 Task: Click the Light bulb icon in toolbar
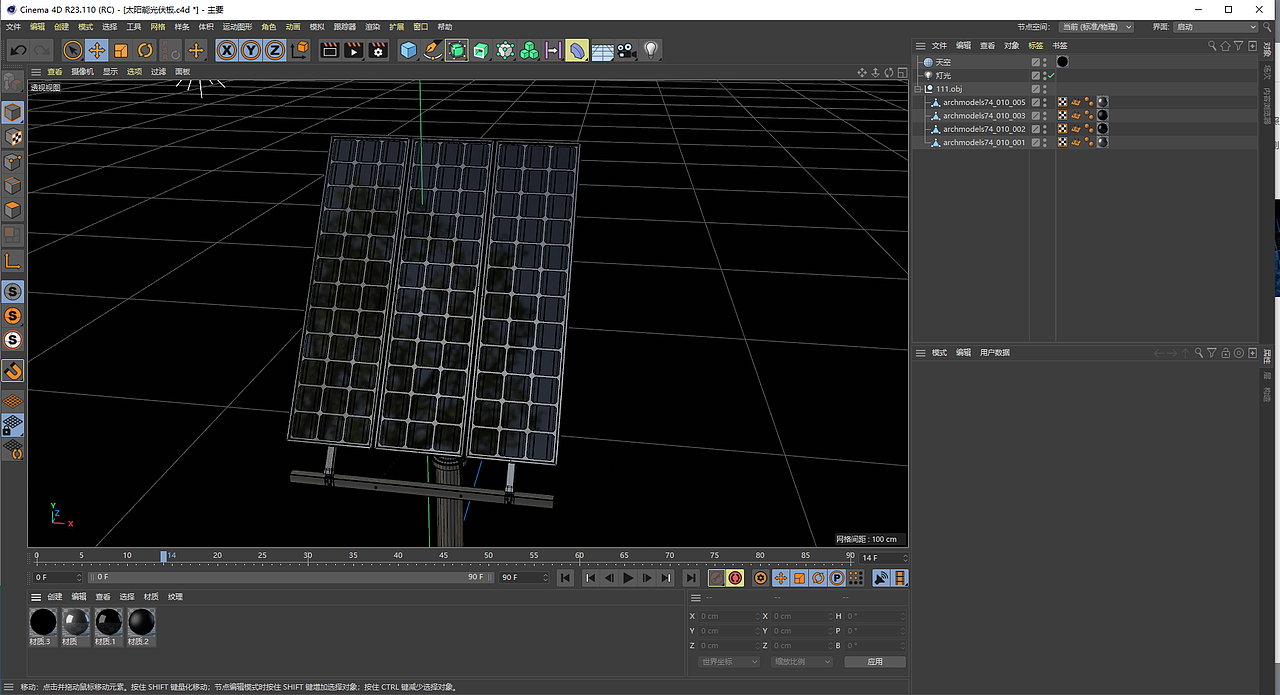651,50
